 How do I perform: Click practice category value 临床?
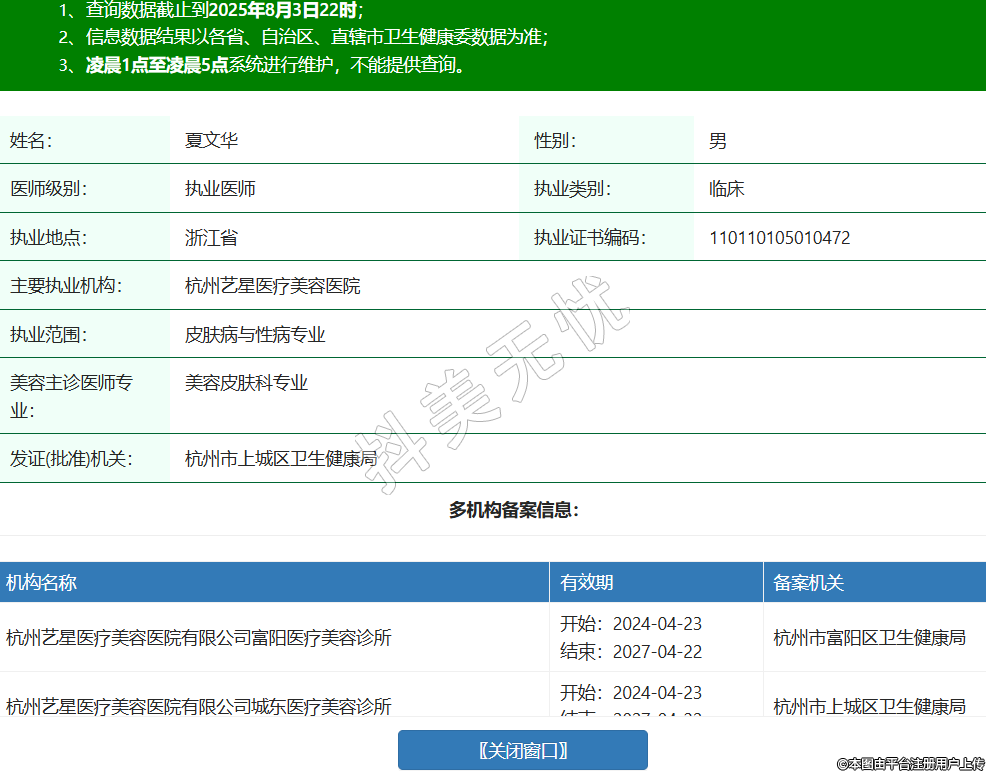(x=726, y=189)
